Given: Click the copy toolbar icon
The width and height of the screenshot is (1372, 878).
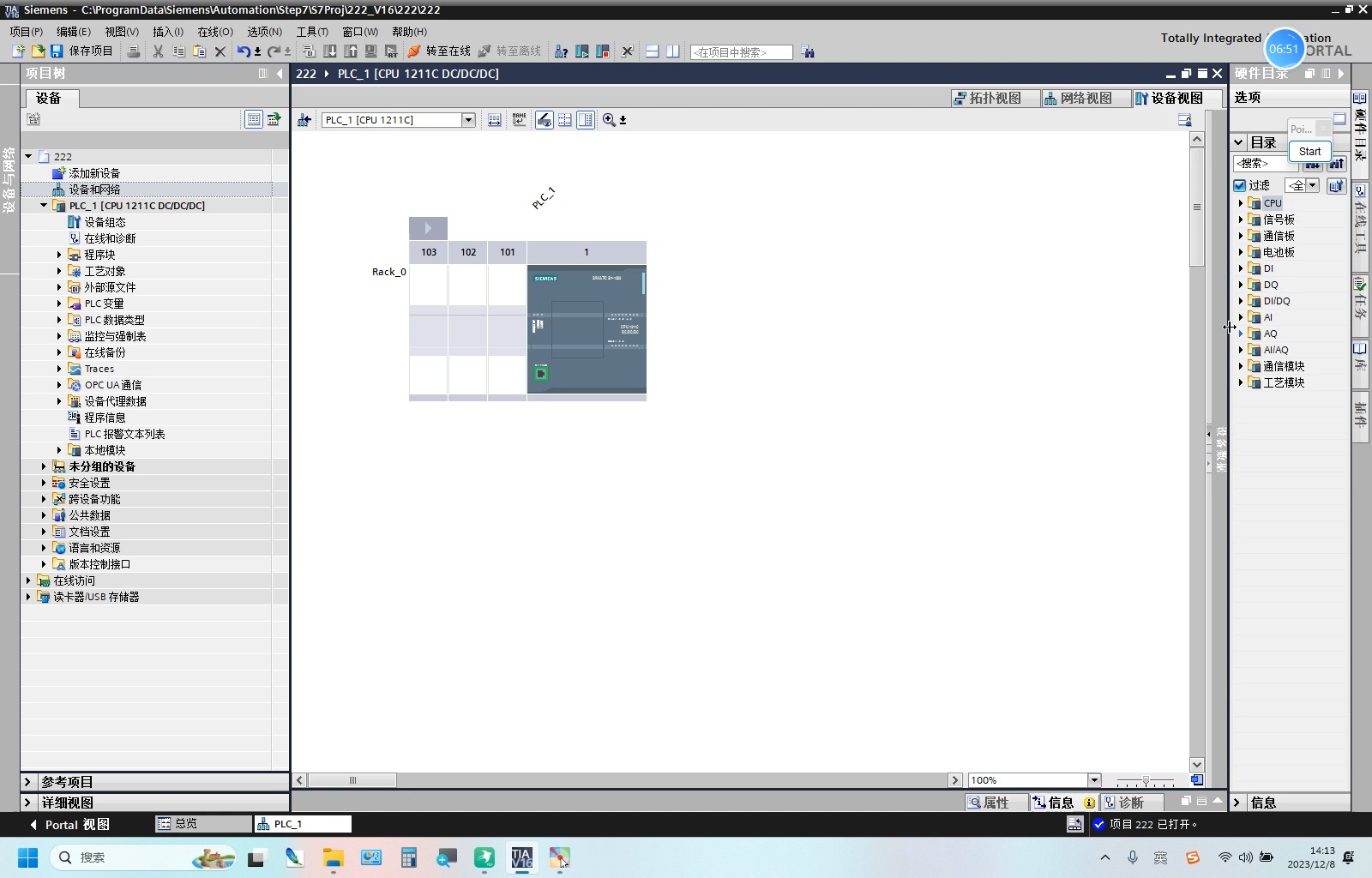Looking at the screenshot, I should pos(178,51).
